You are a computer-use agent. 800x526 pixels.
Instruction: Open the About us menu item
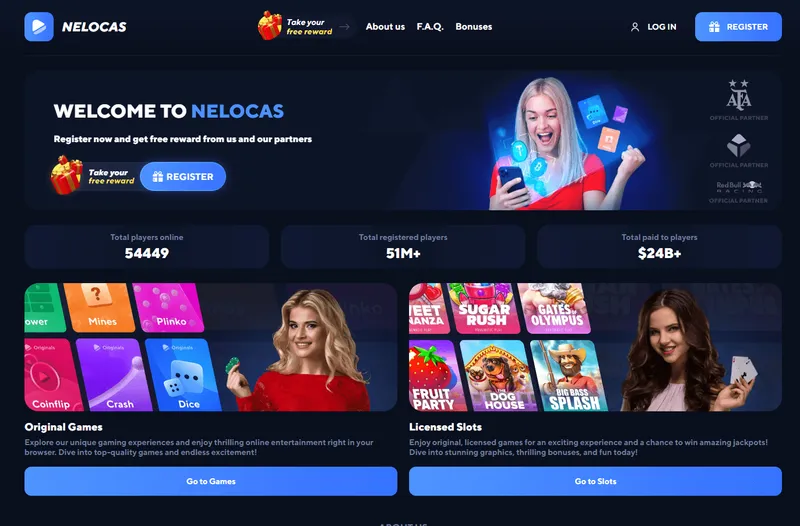385,27
